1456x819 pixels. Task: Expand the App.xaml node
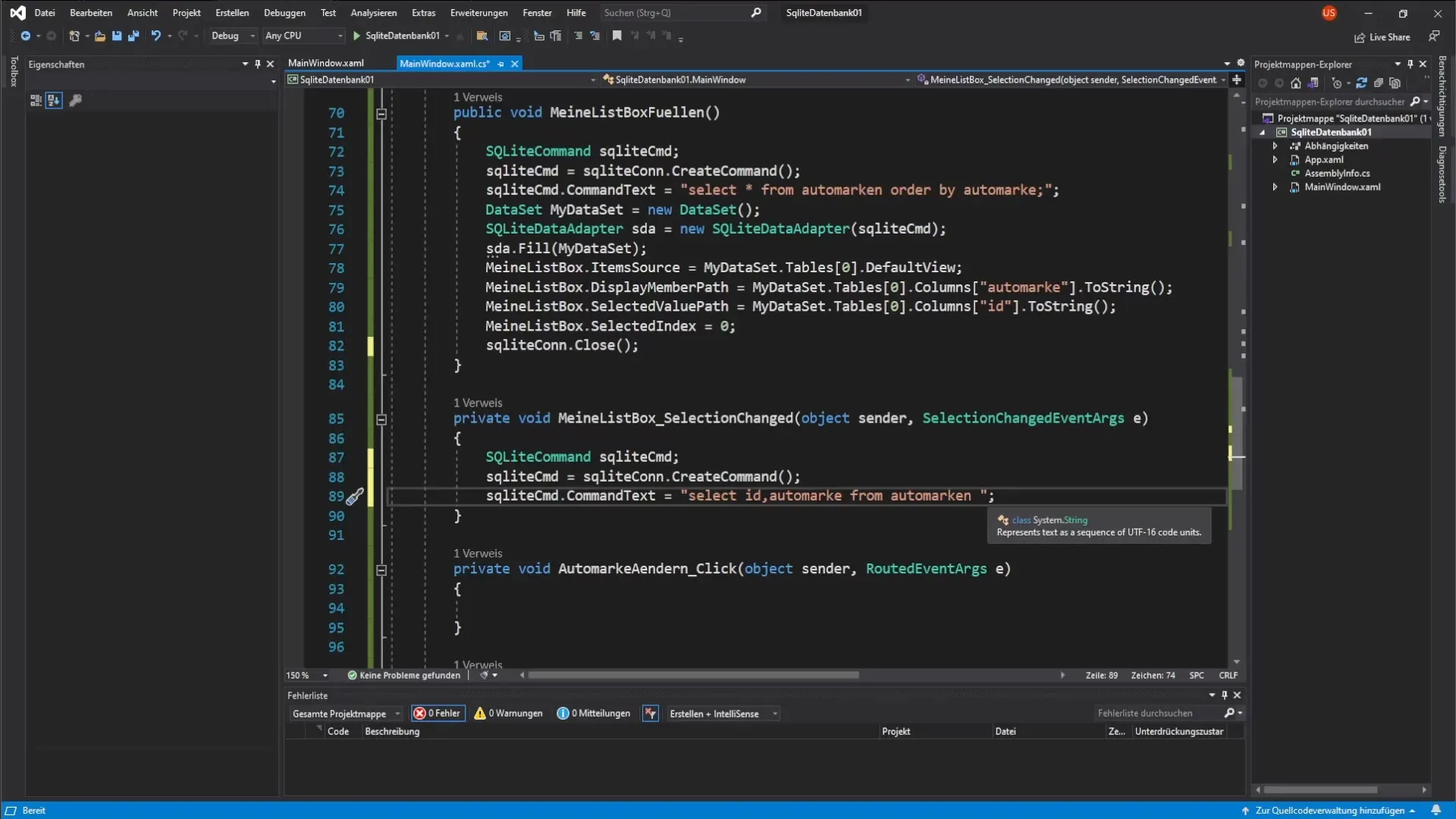click(x=1275, y=160)
